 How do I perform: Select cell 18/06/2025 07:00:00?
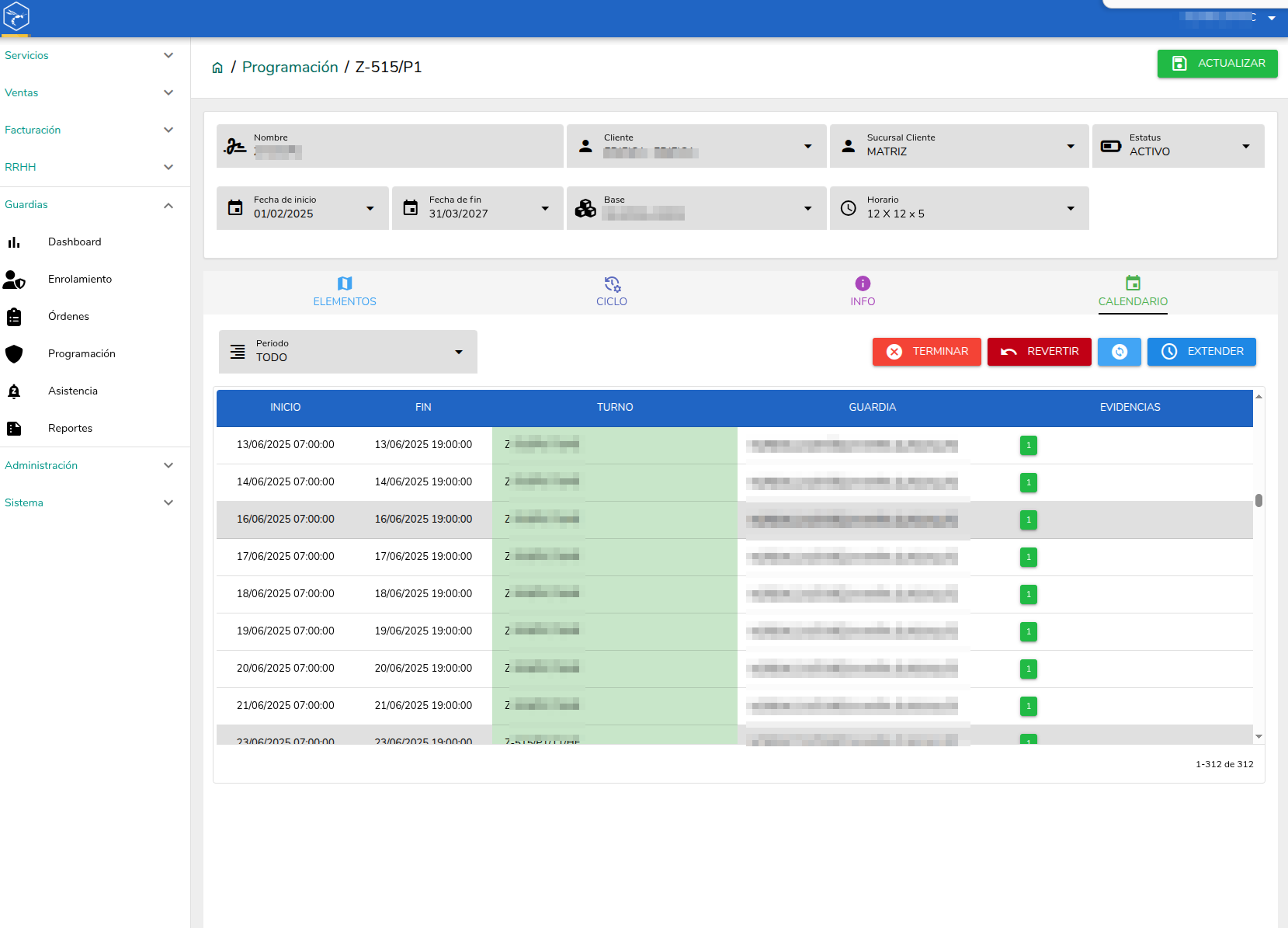click(286, 594)
